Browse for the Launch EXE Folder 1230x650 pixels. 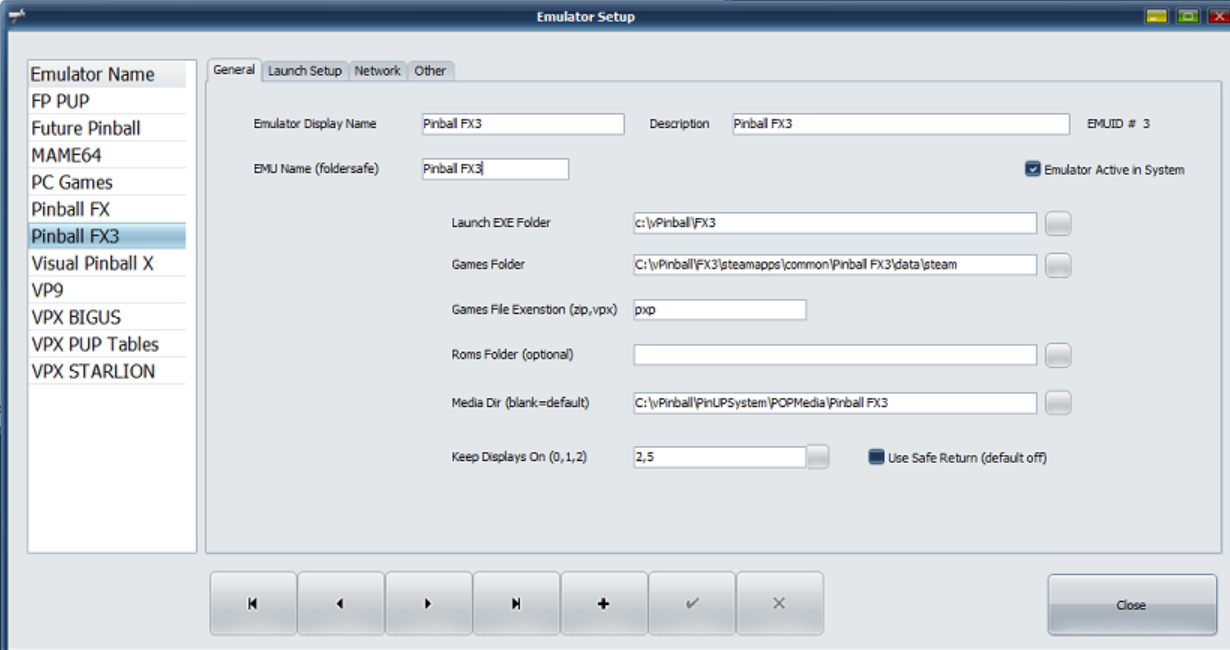[x=1058, y=223]
